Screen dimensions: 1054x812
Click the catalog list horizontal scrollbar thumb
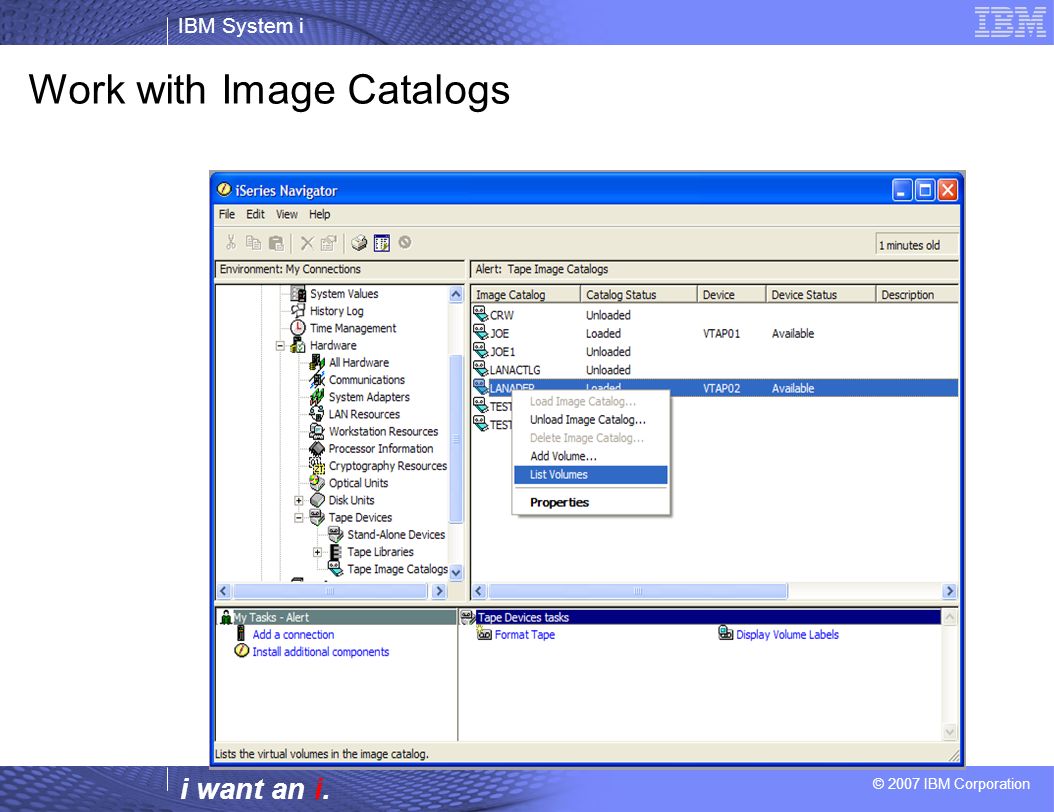point(638,591)
